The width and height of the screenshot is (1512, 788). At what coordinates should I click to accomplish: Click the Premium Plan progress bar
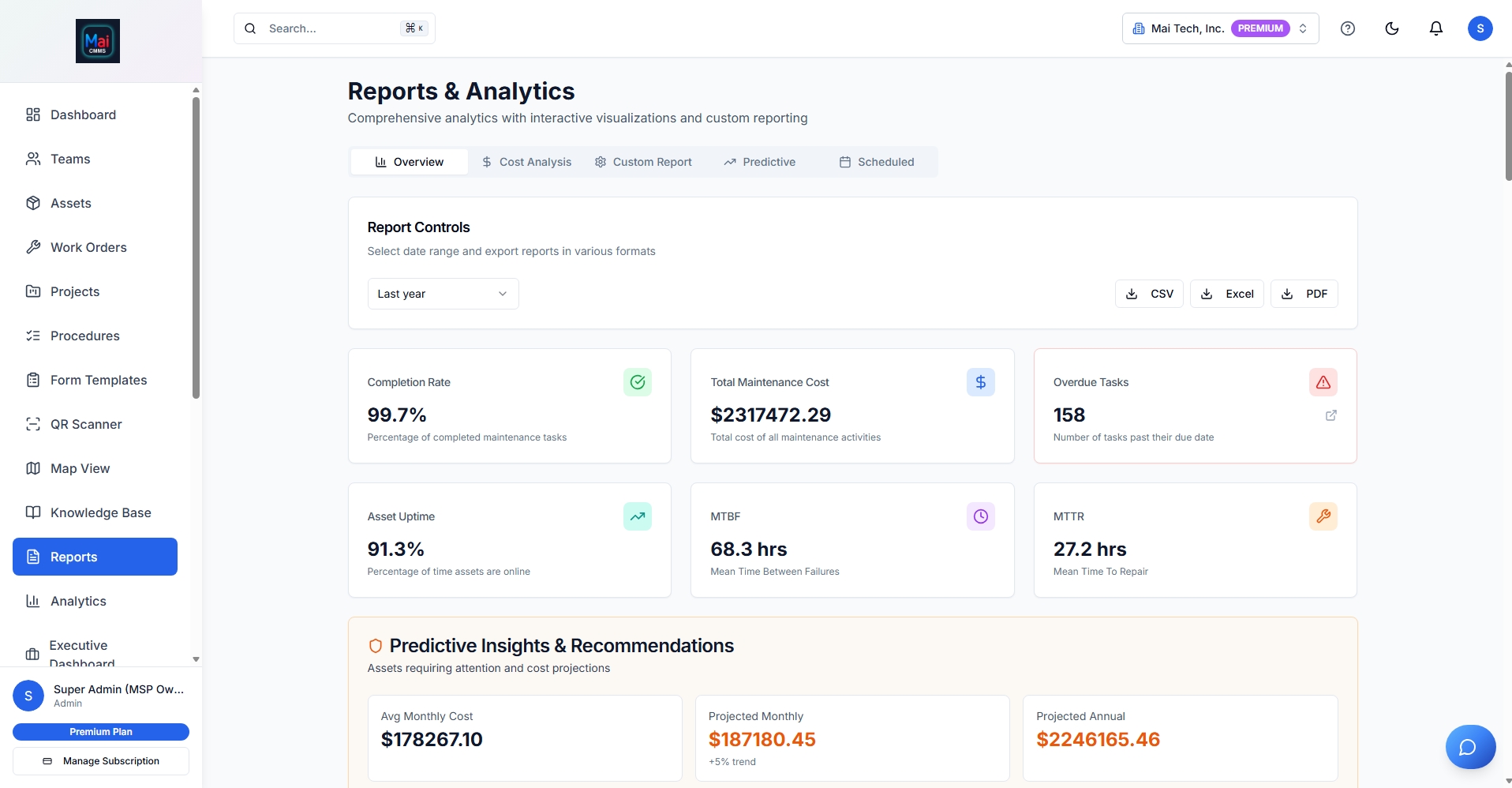pyautogui.click(x=100, y=731)
